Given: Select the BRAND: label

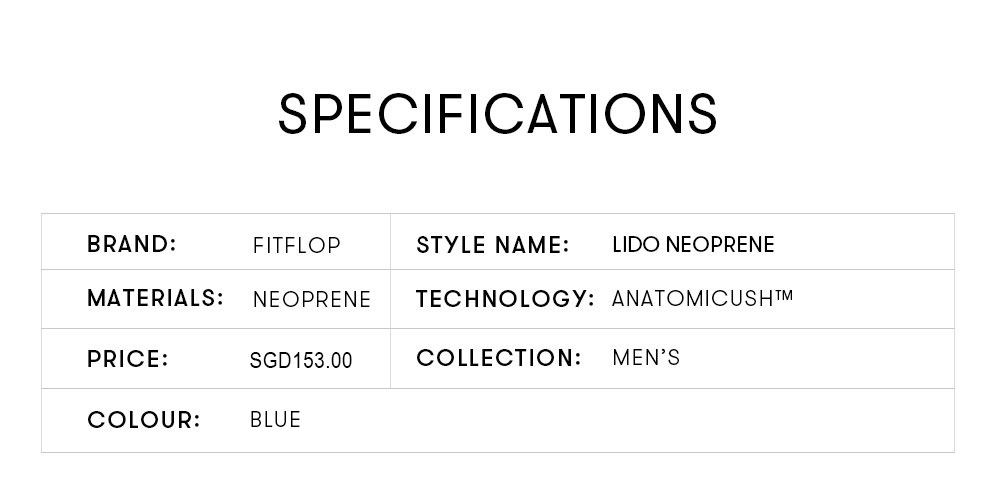Looking at the screenshot, I should click(131, 244).
